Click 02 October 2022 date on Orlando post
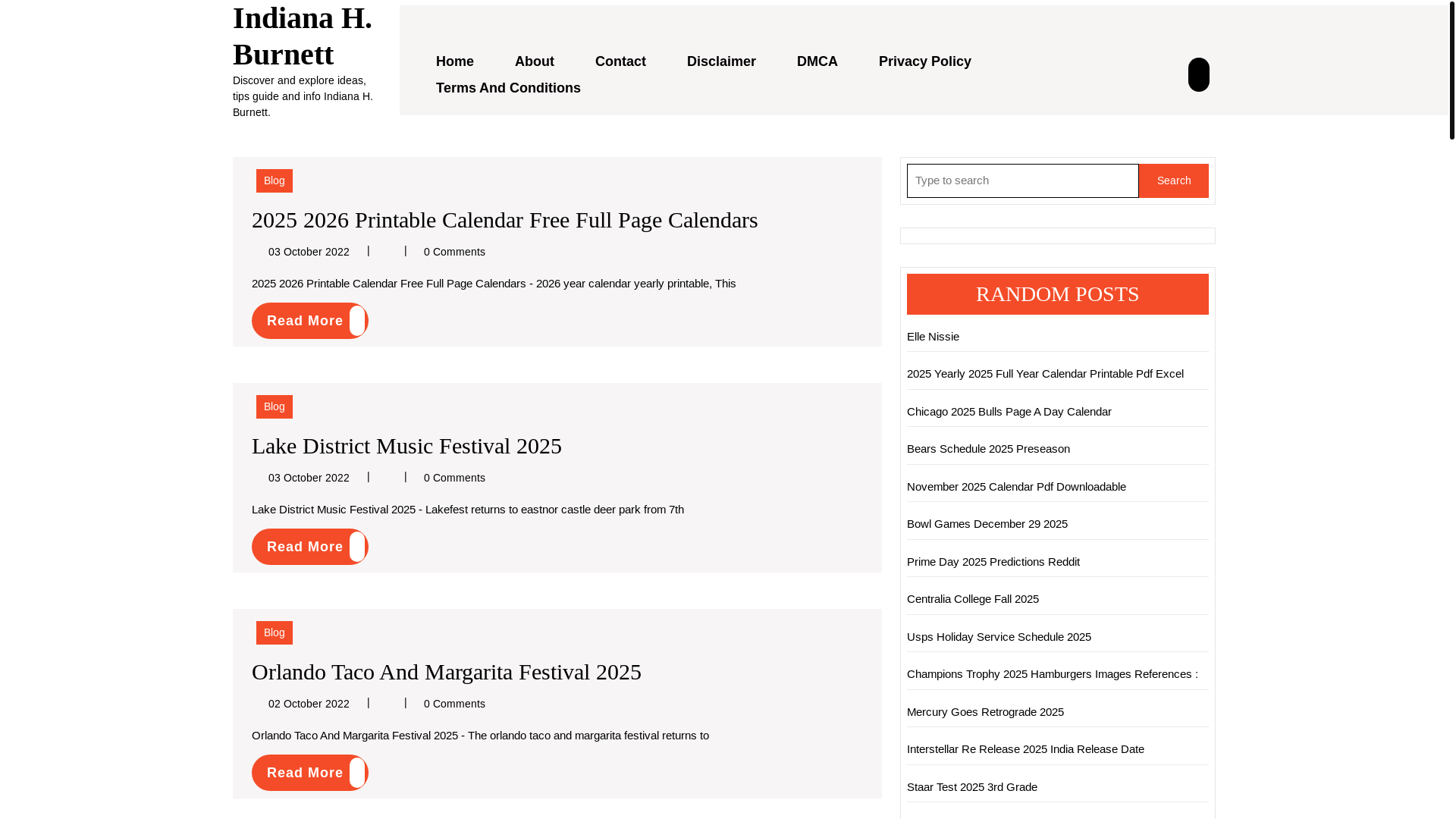This screenshot has height=819, width=1456. click(309, 704)
